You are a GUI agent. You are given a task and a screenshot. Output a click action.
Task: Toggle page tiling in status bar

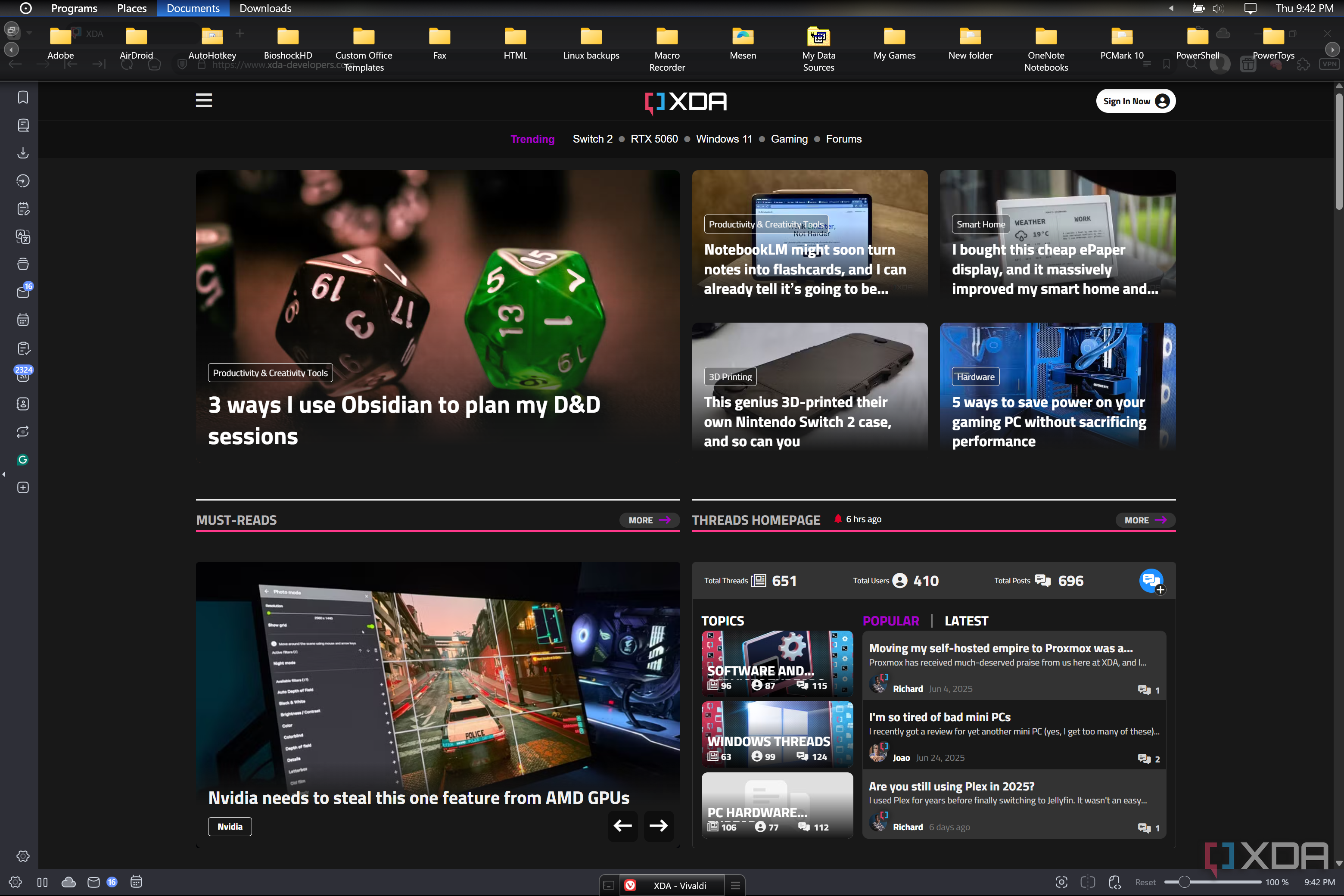[x=1088, y=882]
